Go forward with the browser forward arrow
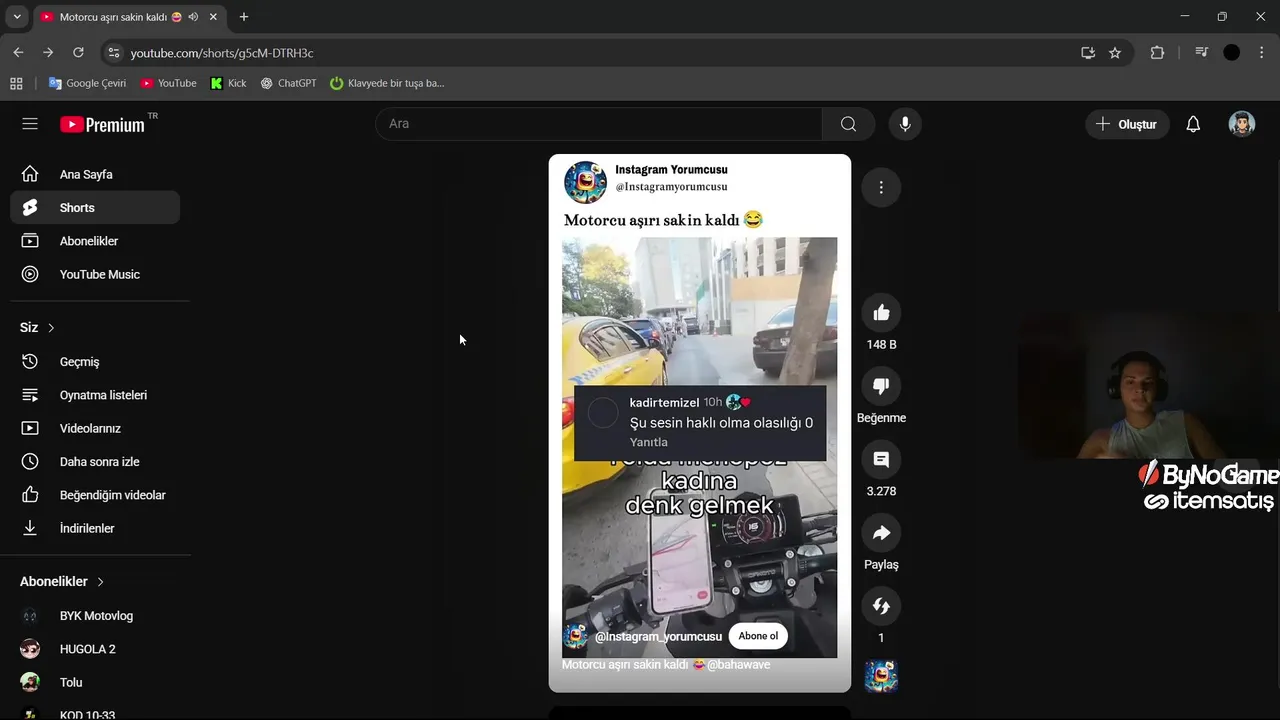The height and width of the screenshot is (720, 1280). point(48,53)
